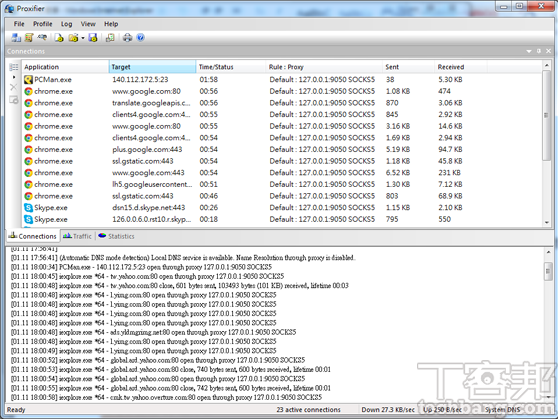Click the connections list scroll down arrow
Image resolution: width=558 pixels, height=419 pixels.
coord(547,223)
